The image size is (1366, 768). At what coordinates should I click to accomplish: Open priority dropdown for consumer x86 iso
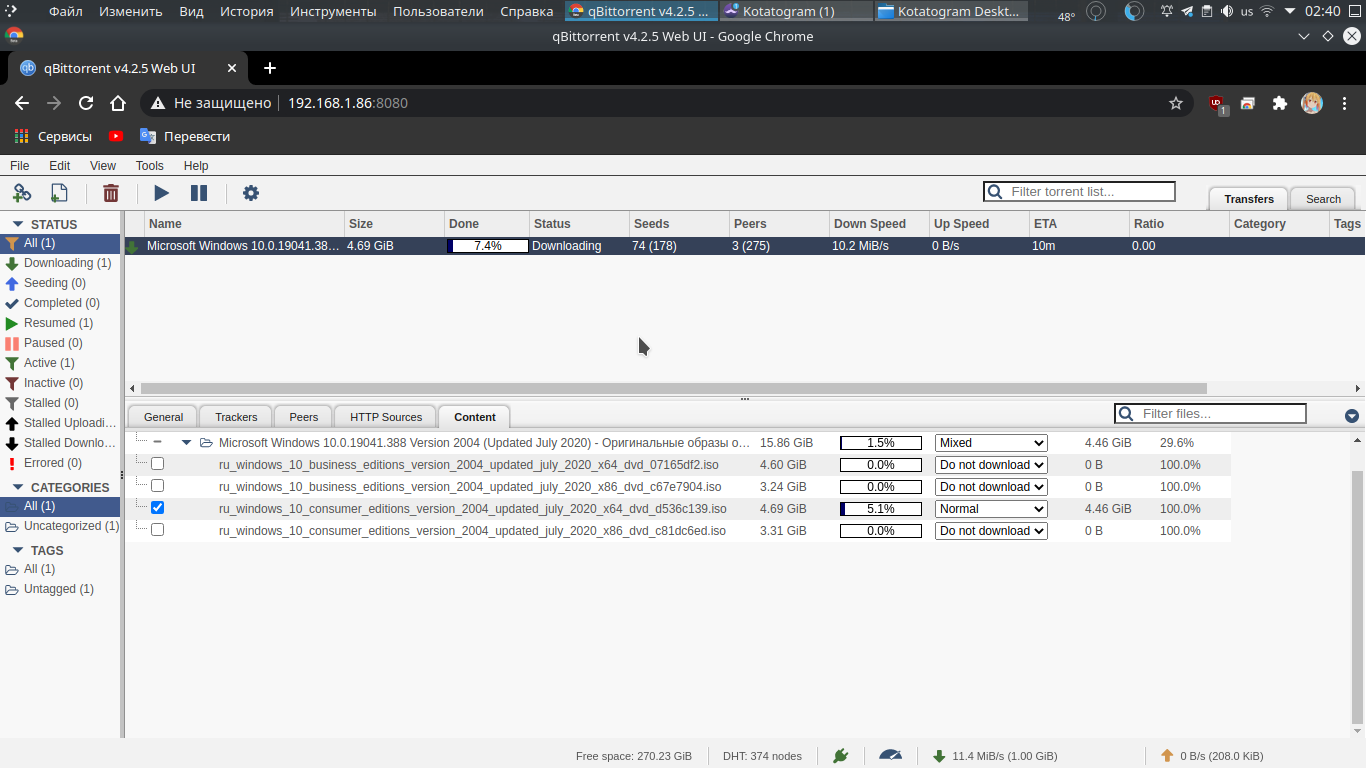click(x=991, y=531)
